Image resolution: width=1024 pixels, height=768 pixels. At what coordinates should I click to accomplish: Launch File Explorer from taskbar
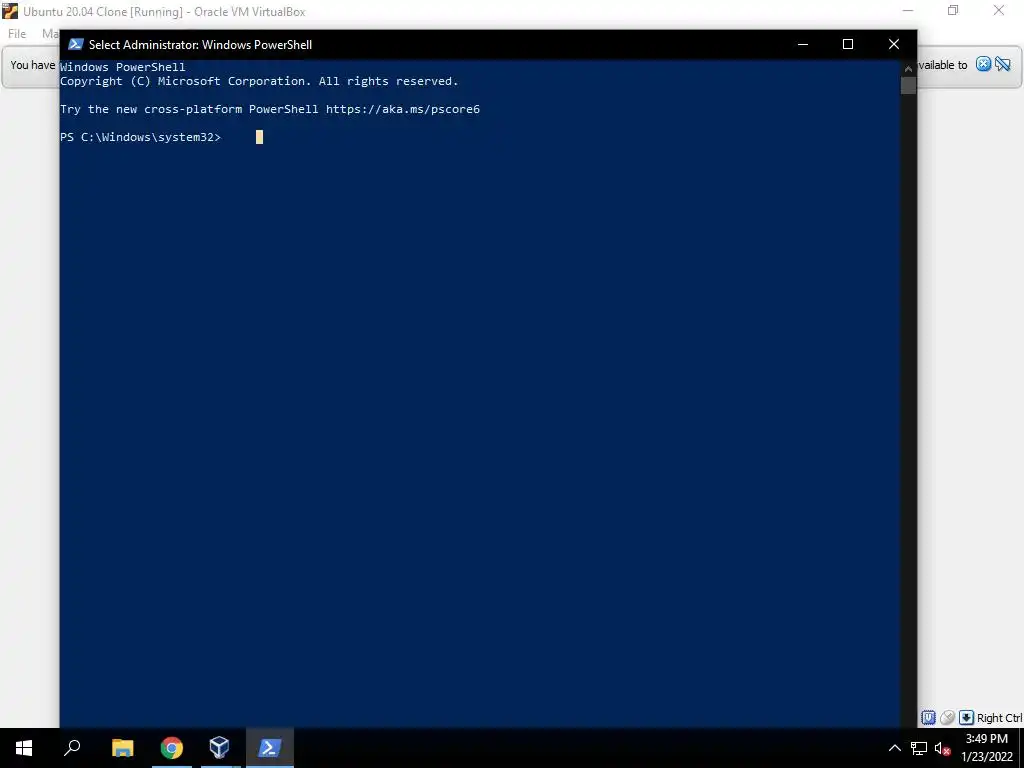122,748
